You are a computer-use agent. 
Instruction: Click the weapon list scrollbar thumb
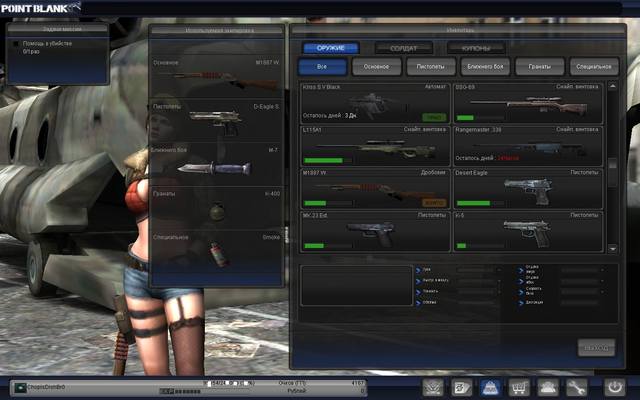[x=612, y=164]
